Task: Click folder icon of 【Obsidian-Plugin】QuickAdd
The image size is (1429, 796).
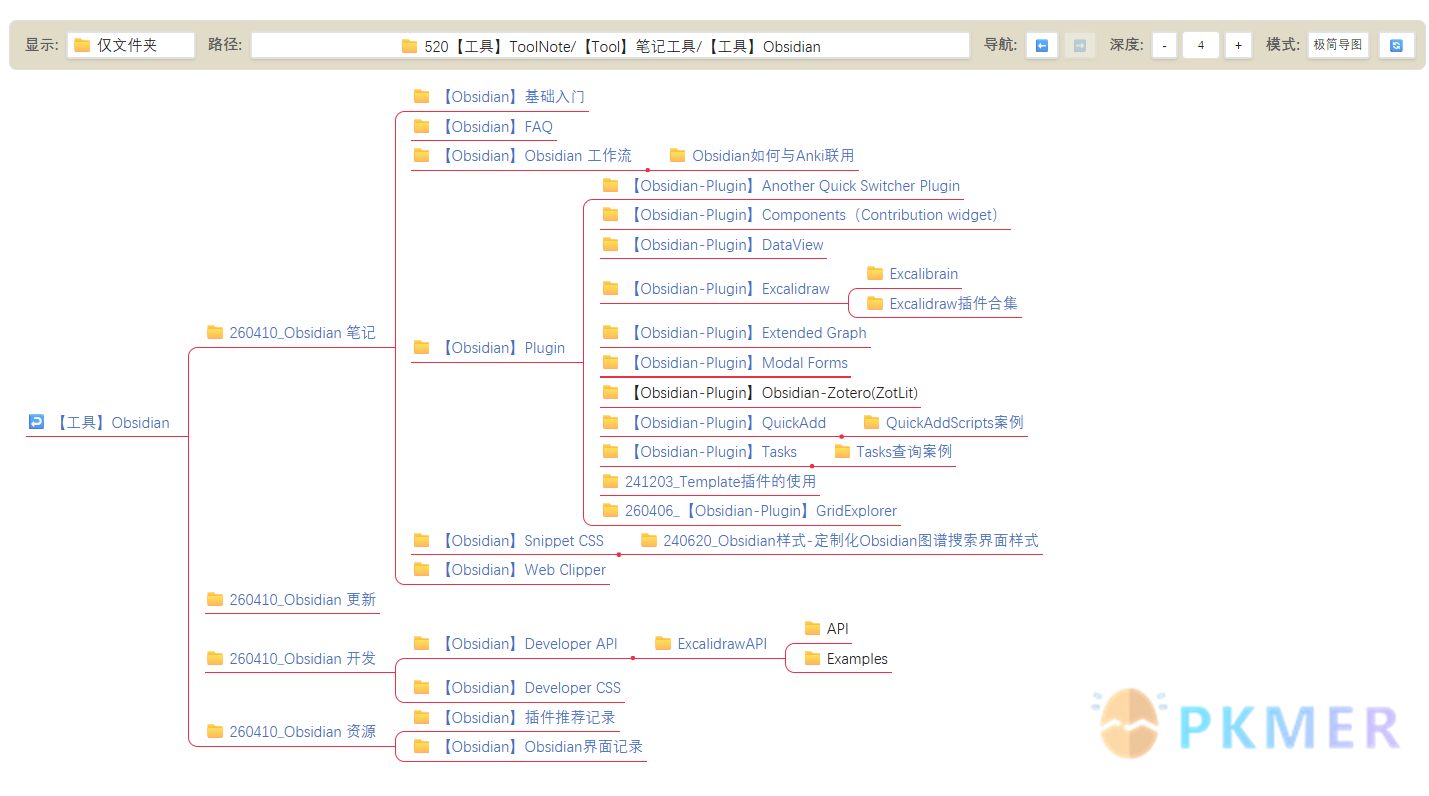Action: click(610, 422)
